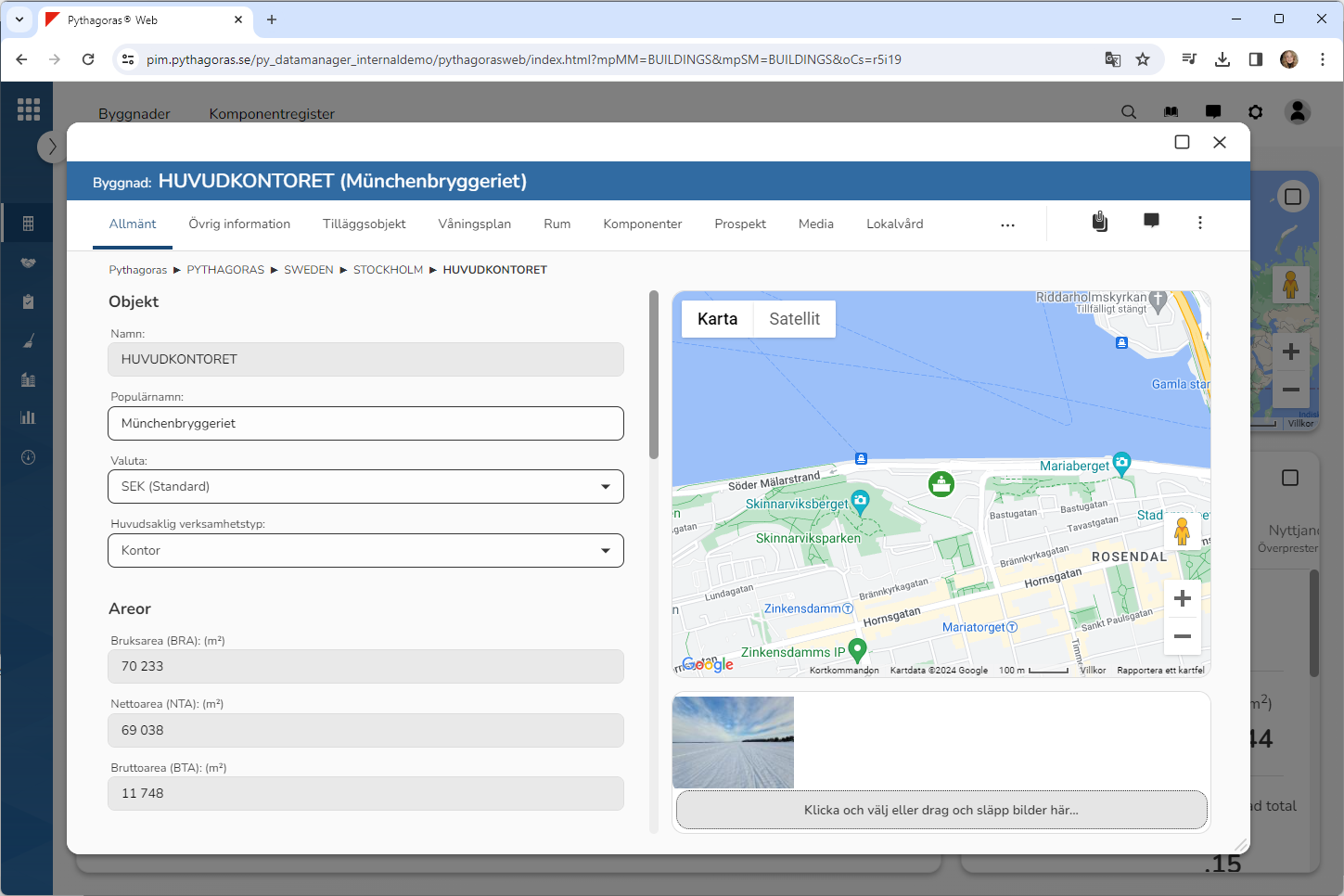This screenshot has width=1344, height=896.
Task: Switch to the Våningsplan tab
Action: (474, 224)
